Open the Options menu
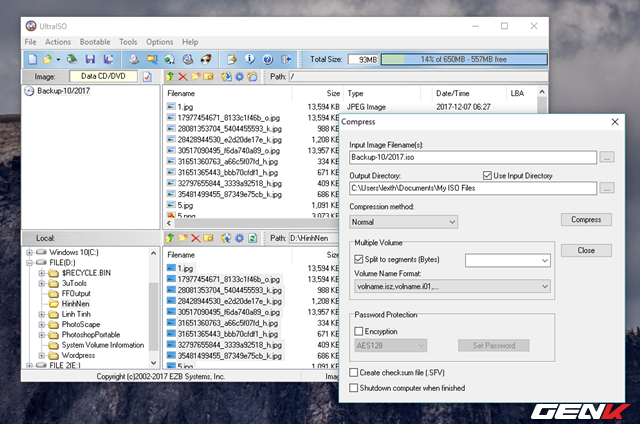The width and height of the screenshot is (640, 424). (160, 42)
